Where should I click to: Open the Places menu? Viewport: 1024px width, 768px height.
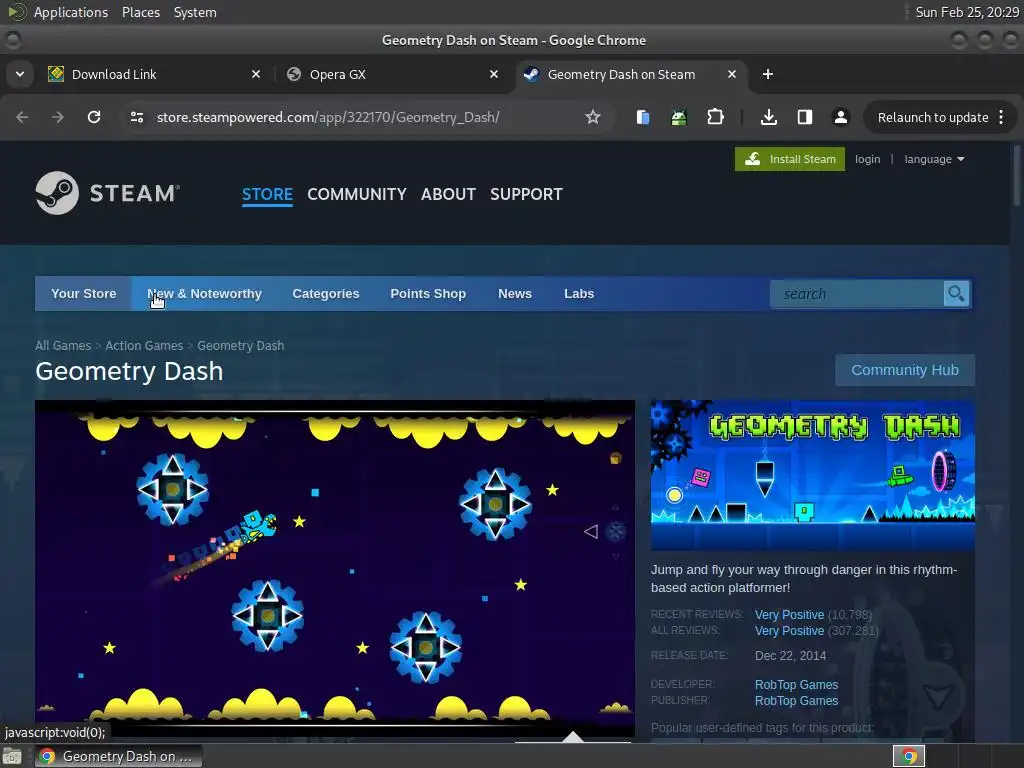click(140, 12)
